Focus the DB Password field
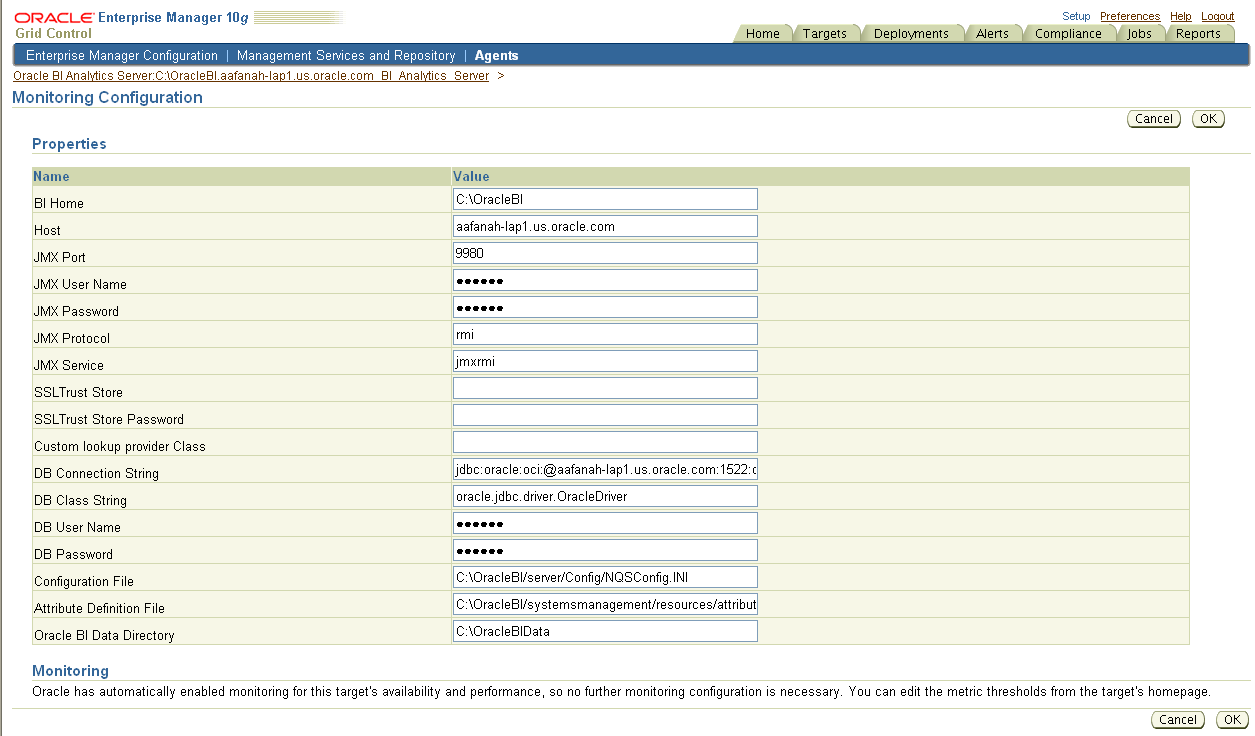The height and width of the screenshot is (736, 1255). point(605,550)
